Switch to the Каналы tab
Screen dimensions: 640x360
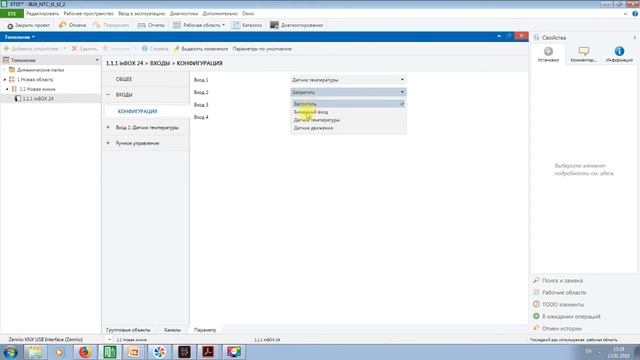[172, 330]
